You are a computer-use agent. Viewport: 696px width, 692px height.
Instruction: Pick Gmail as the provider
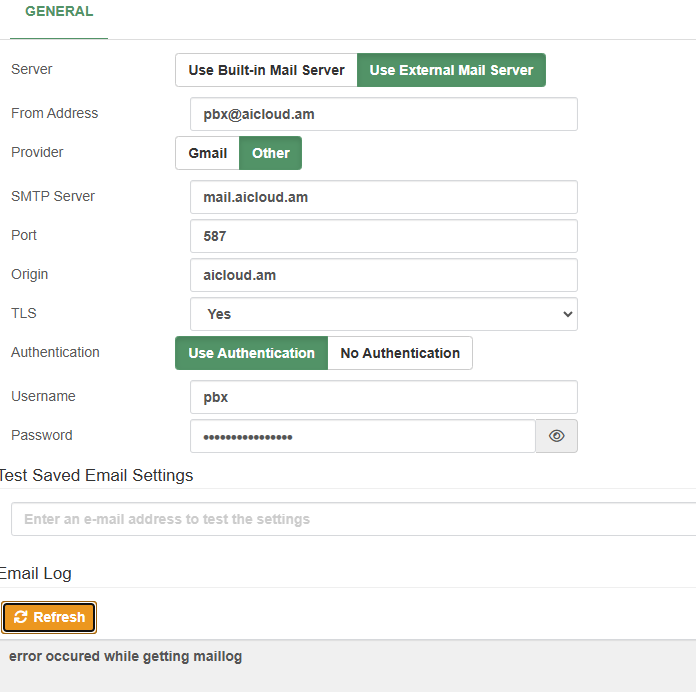pos(207,153)
